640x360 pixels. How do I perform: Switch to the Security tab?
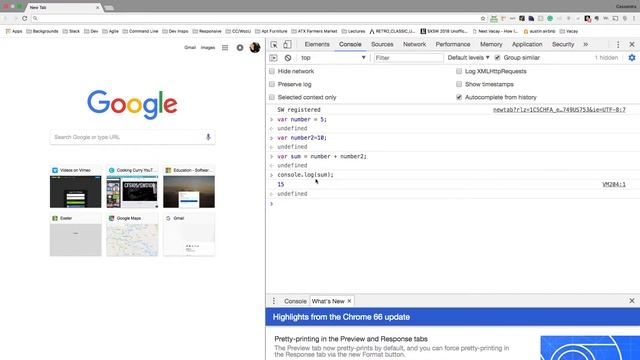click(563, 44)
